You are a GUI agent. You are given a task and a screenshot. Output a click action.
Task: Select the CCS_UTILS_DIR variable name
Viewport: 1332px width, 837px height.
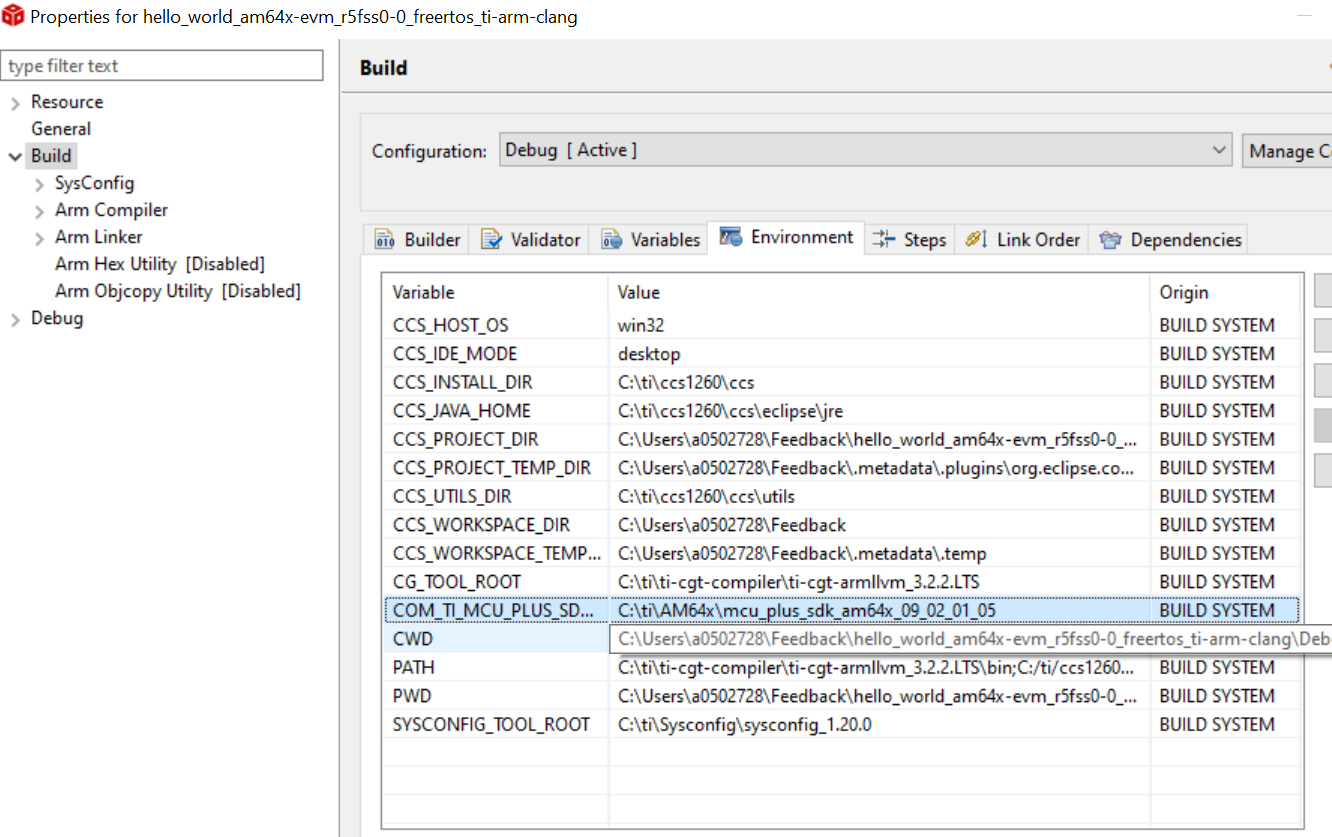coord(452,496)
